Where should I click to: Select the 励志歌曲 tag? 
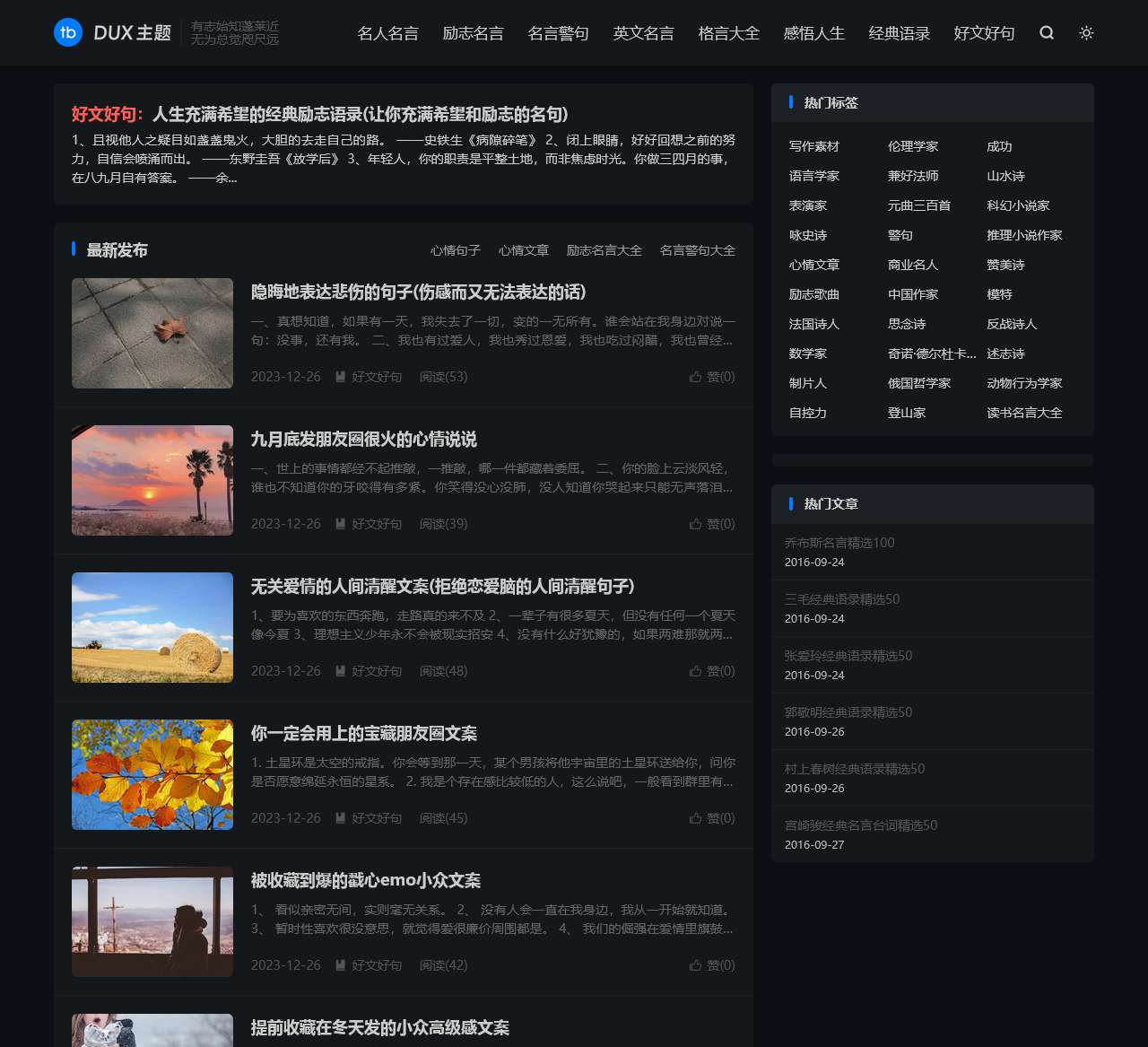(x=814, y=294)
